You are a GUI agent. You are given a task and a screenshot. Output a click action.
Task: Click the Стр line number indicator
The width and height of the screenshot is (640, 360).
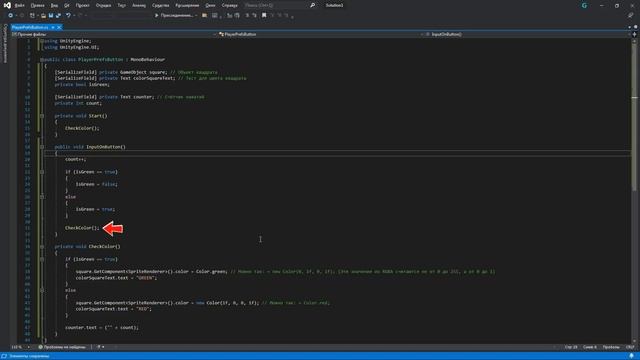(x=571, y=347)
